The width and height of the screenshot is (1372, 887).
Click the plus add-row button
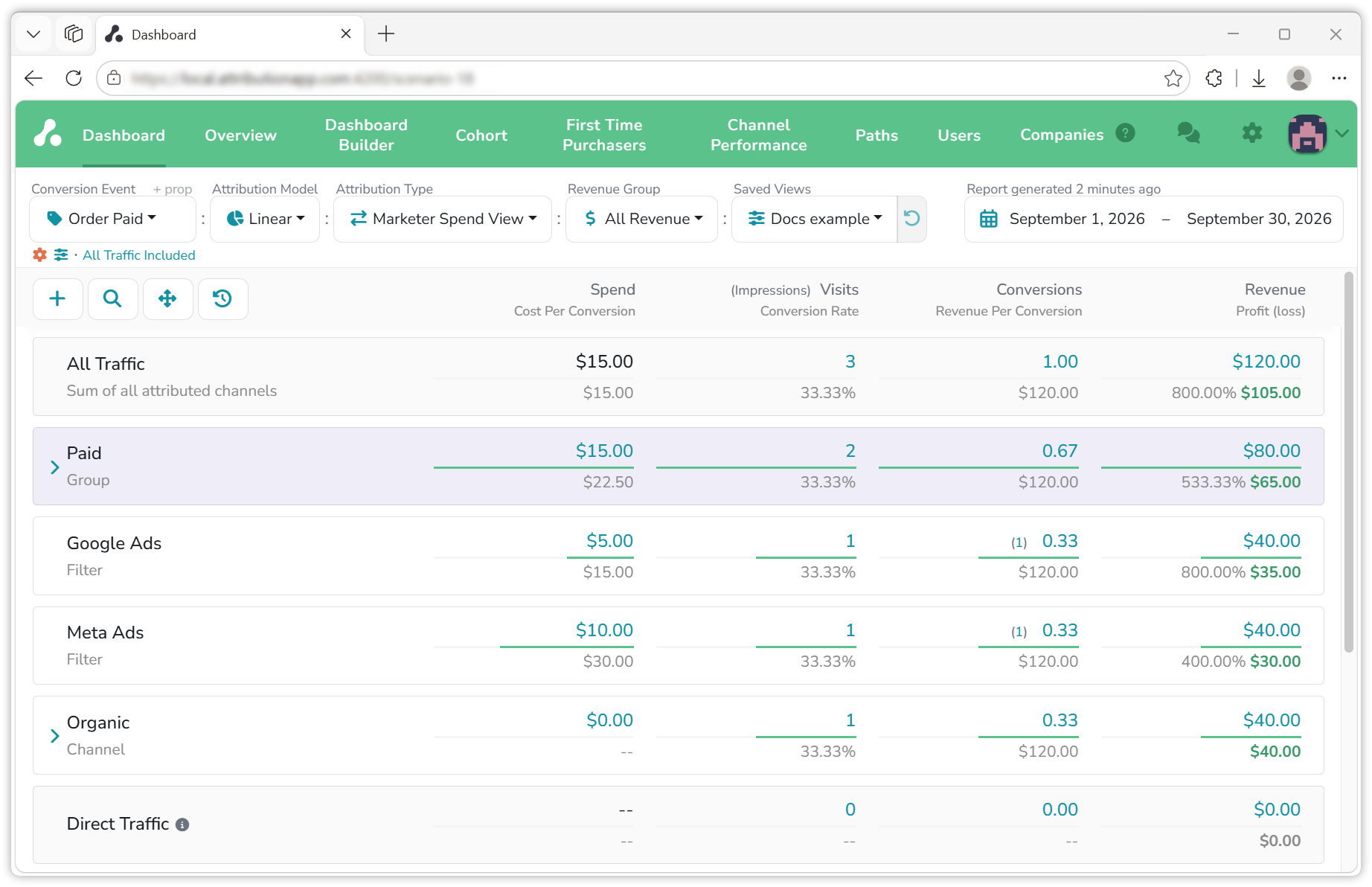57,299
